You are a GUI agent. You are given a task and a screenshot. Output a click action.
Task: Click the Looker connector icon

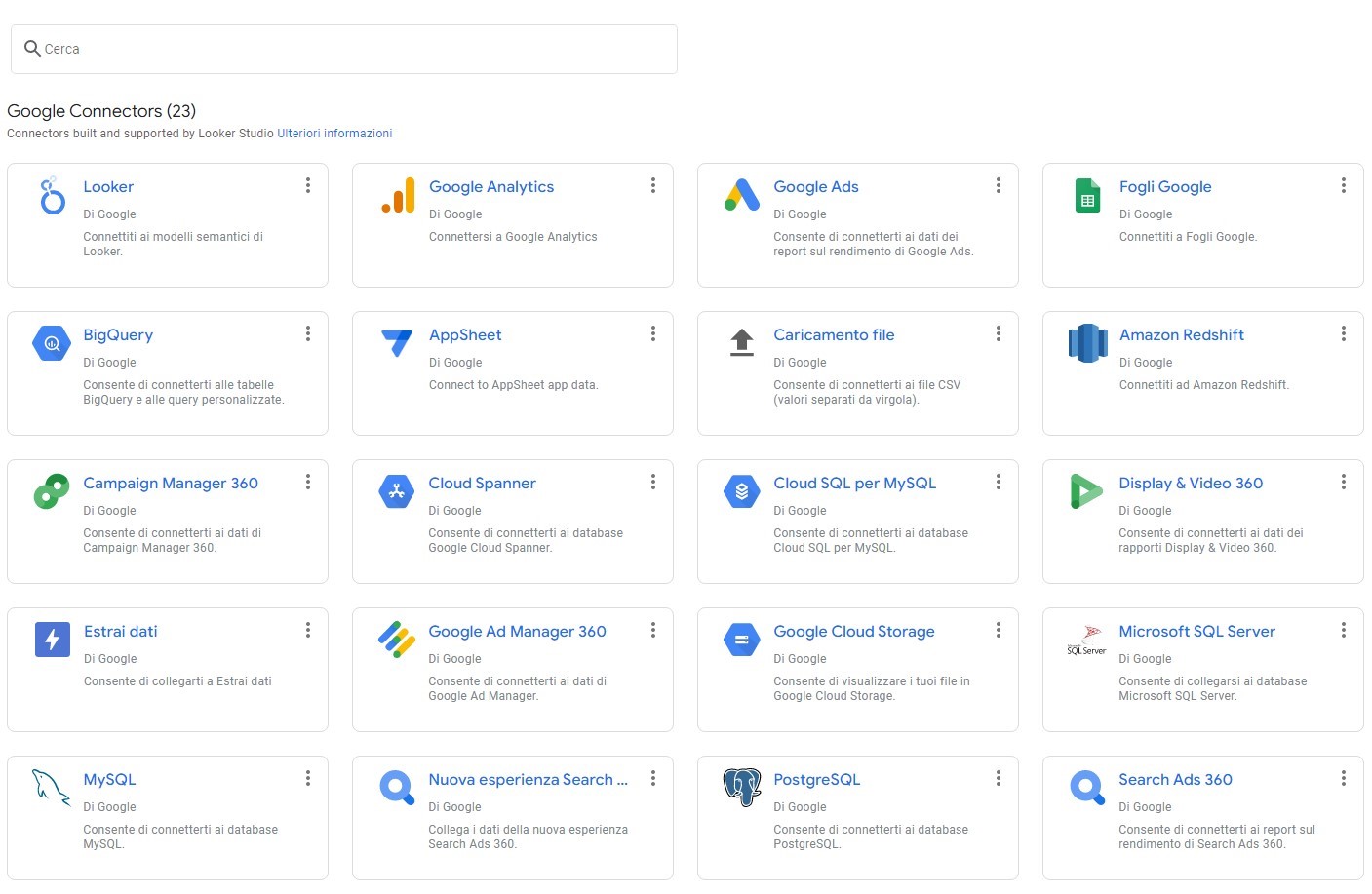(x=53, y=196)
